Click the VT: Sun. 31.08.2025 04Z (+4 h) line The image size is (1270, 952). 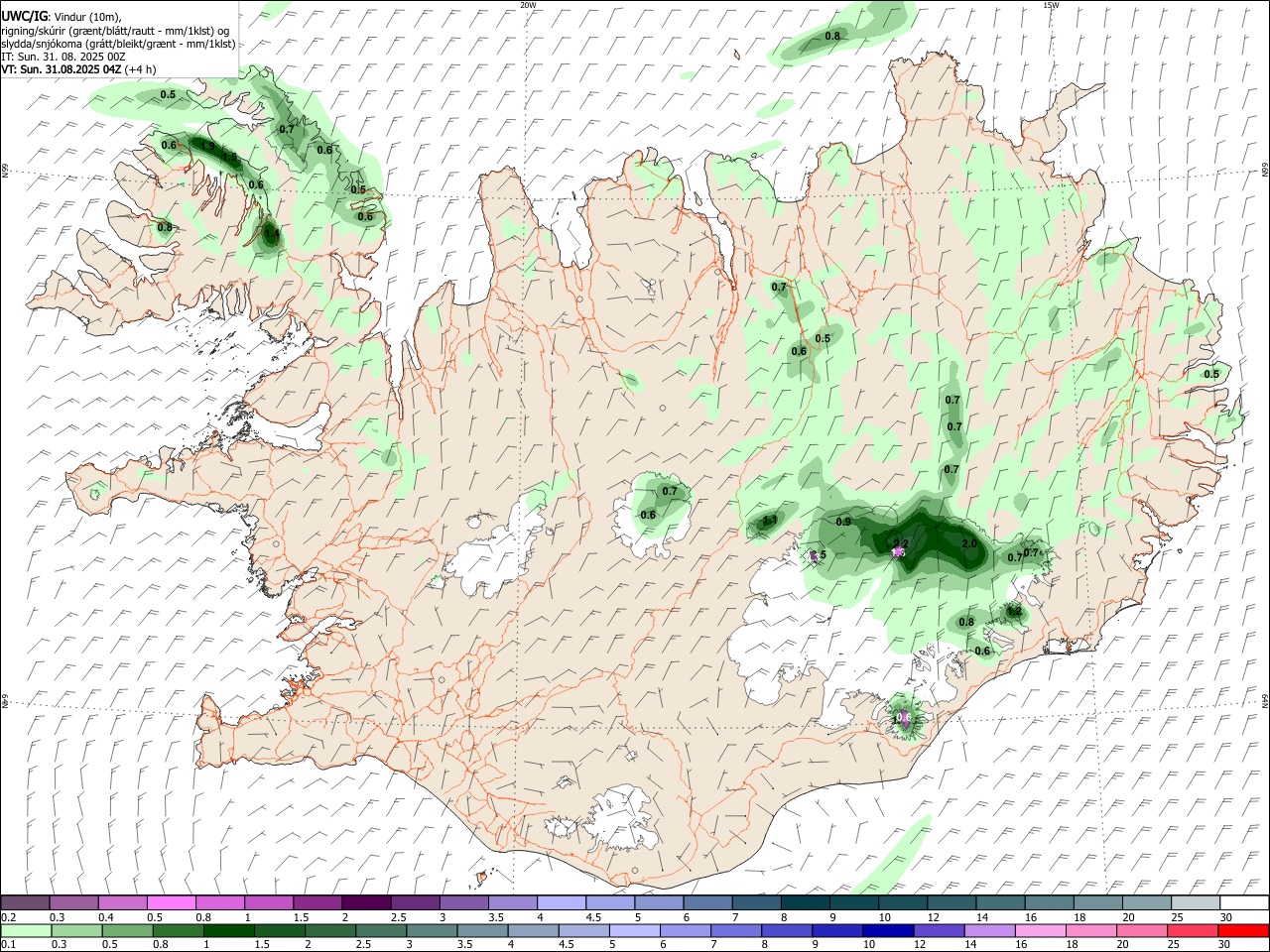(78, 70)
